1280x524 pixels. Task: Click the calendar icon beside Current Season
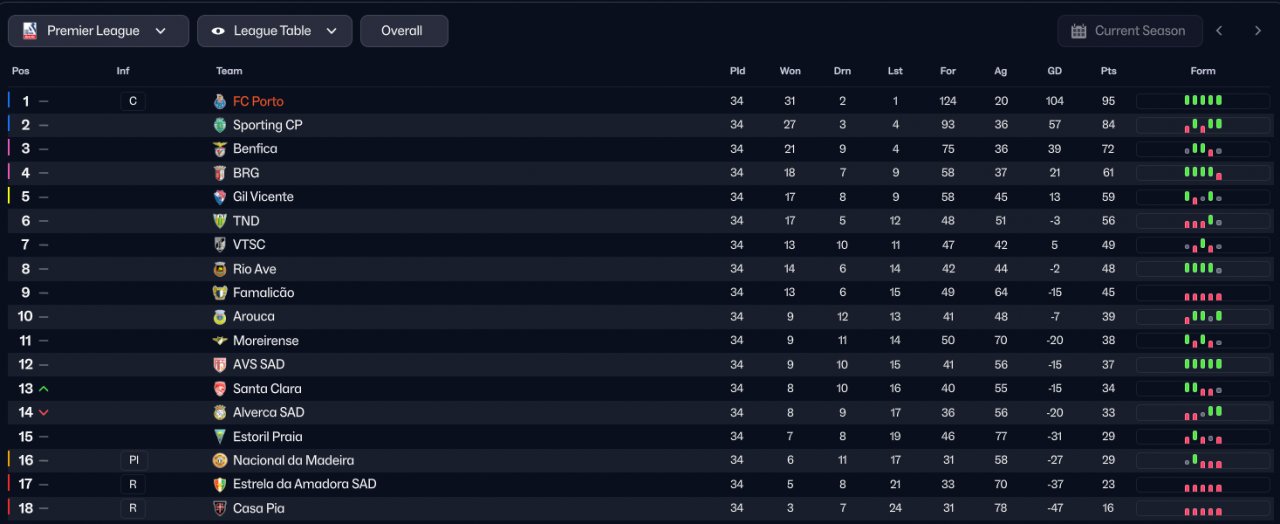[x=1078, y=31]
